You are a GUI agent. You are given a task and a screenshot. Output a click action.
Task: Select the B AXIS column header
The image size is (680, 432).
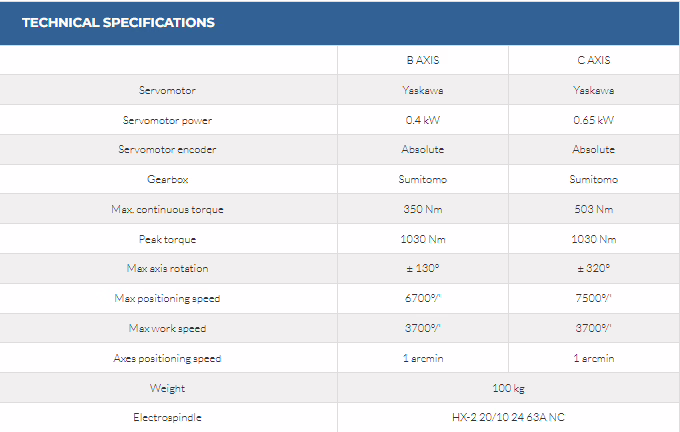coord(423,60)
